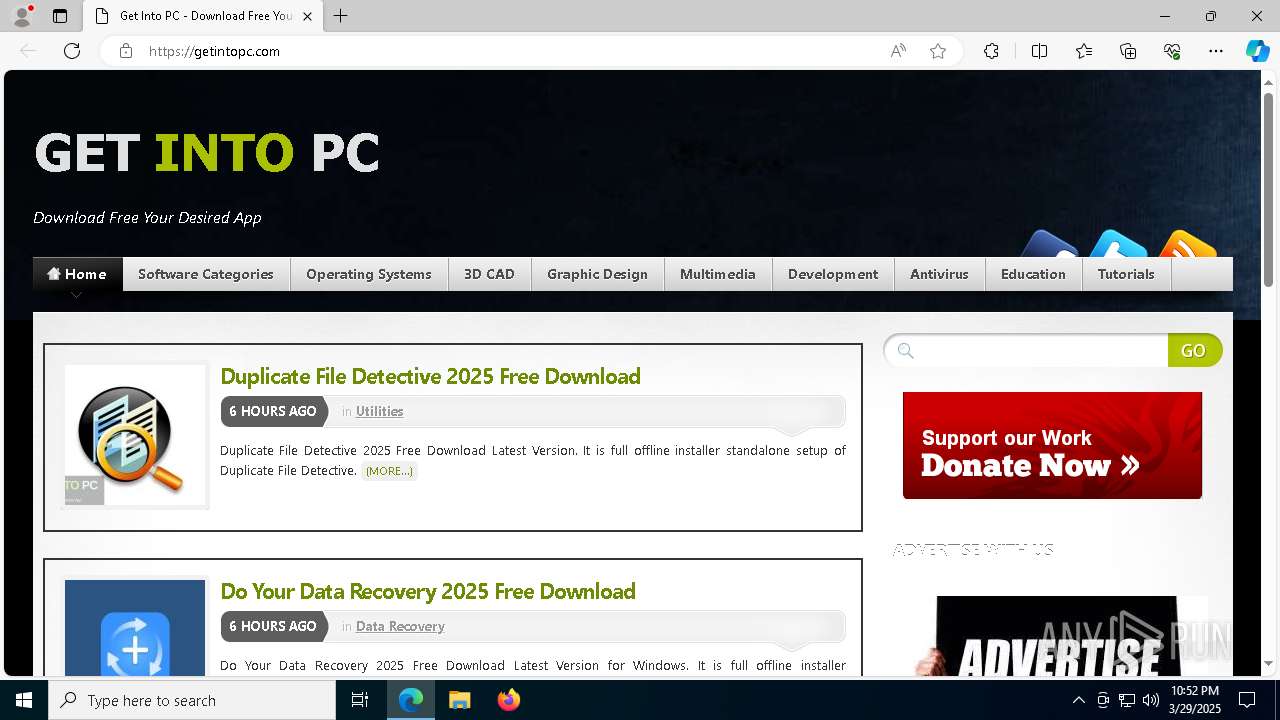Open Do Your Data Recovery 2025 title
Image resolution: width=1280 pixels, height=720 pixels.
pos(428,591)
